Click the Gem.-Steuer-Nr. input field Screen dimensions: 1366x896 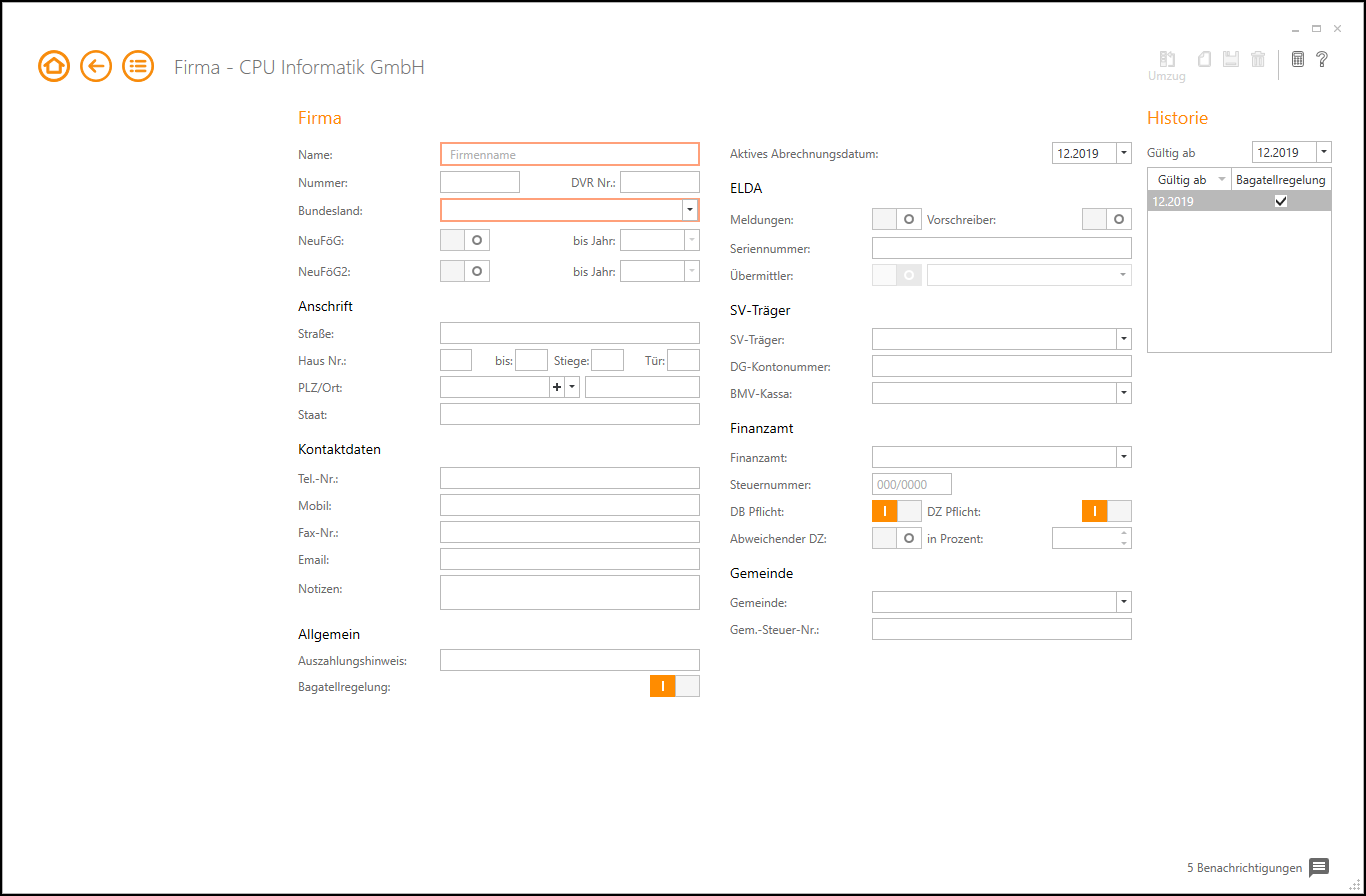point(1002,629)
